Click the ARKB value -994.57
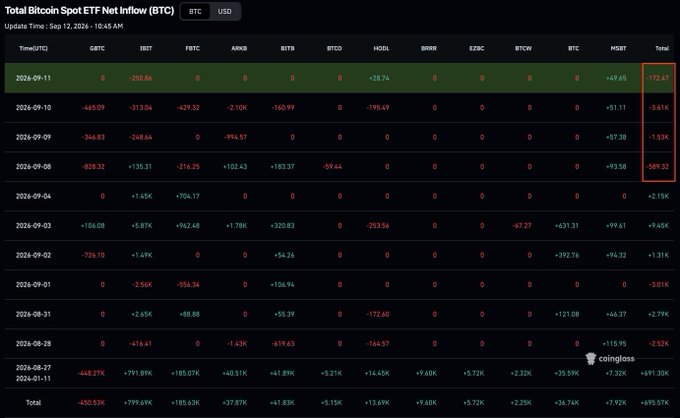680x418 pixels. pyautogui.click(x=235, y=137)
